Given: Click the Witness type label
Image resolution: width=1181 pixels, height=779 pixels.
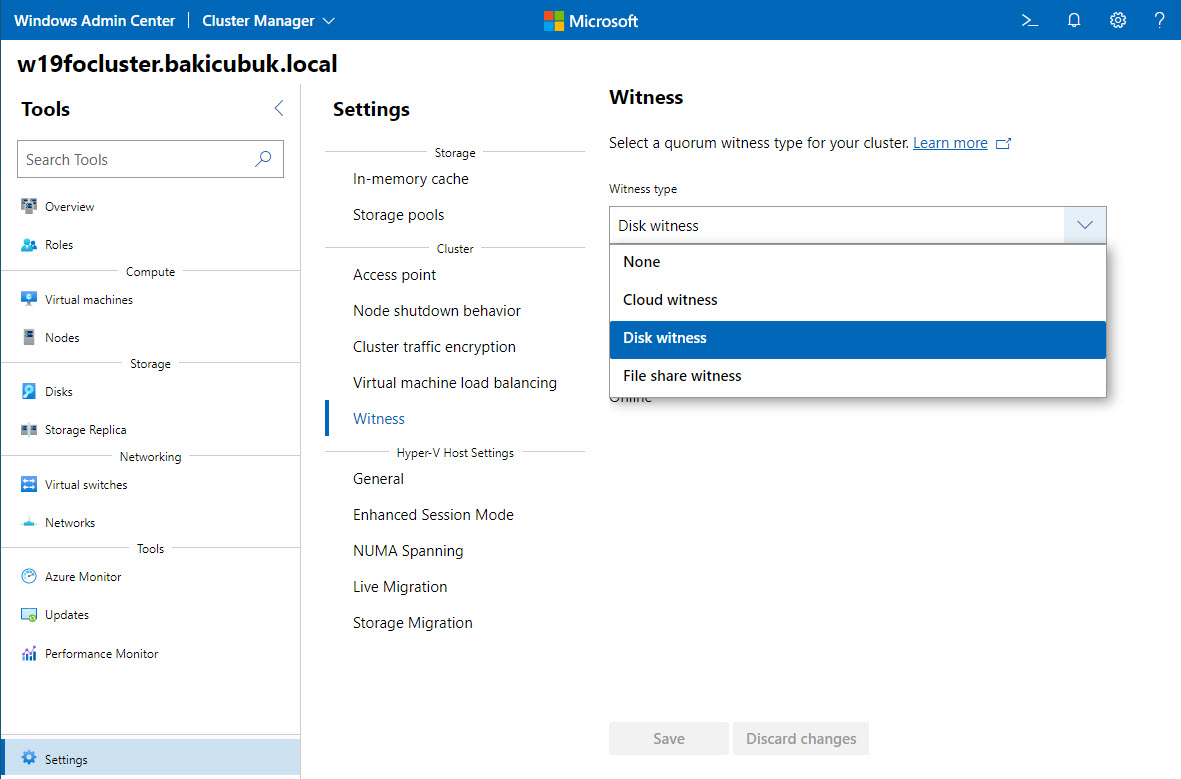Looking at the screenshot, I should click(643, 189).
